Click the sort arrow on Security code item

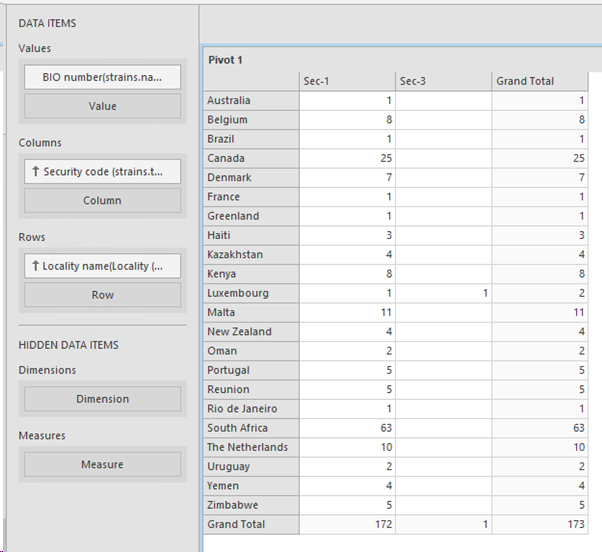pos(36,172)
